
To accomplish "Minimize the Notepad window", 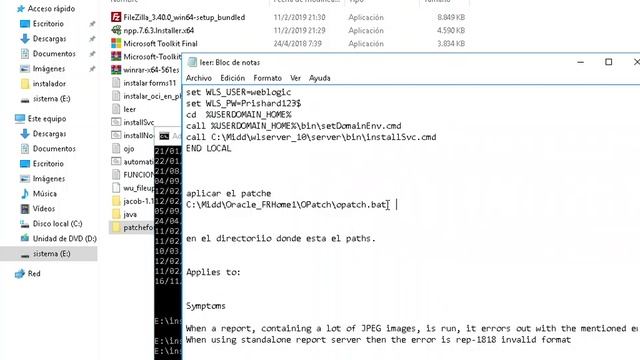I will pyautogui.click(x=581, y=62).
